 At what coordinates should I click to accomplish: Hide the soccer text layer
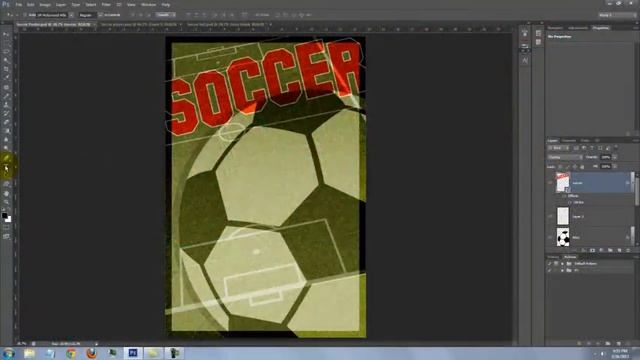point(551,182)
